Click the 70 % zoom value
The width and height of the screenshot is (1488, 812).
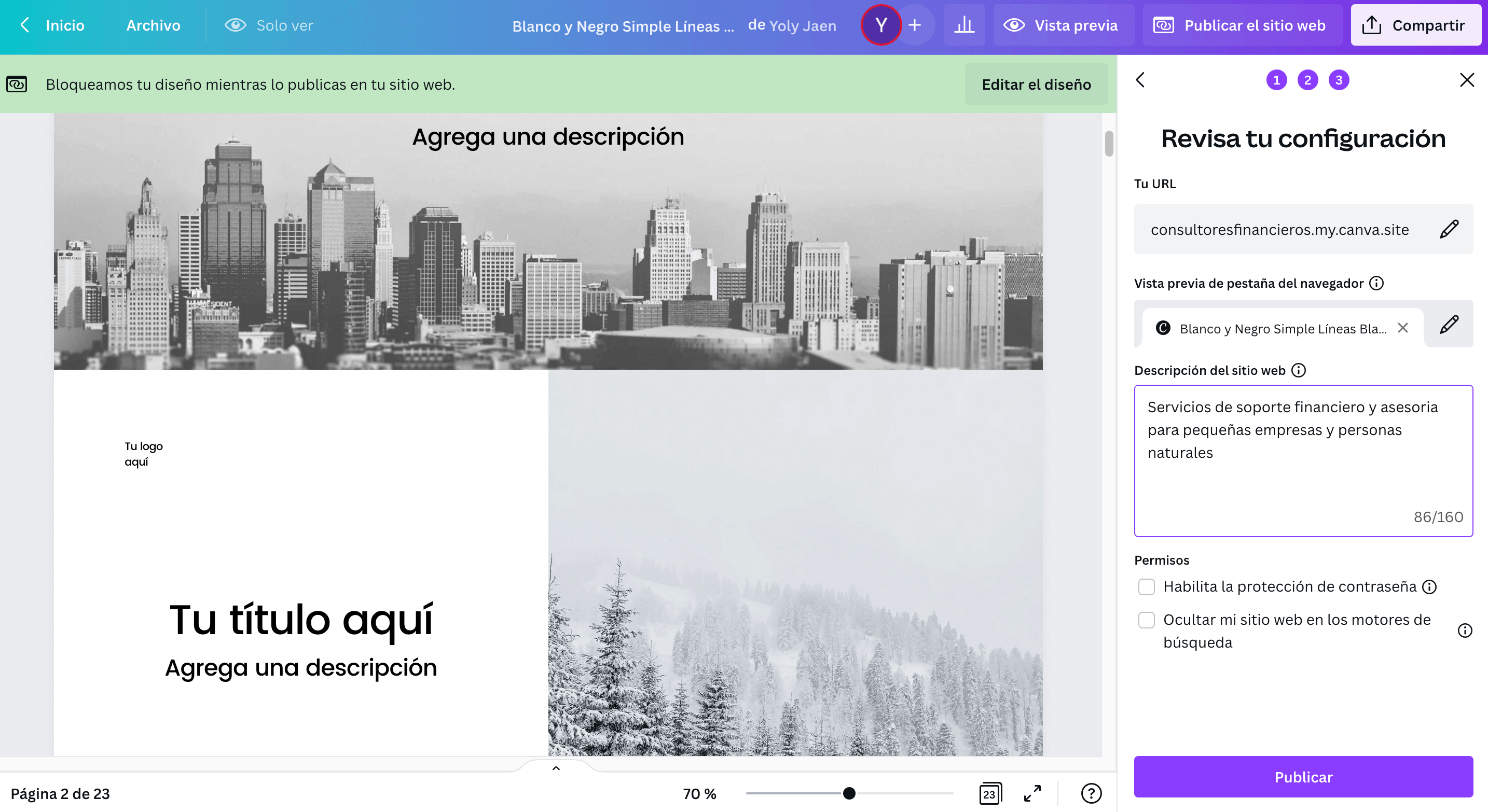[699, 793]
